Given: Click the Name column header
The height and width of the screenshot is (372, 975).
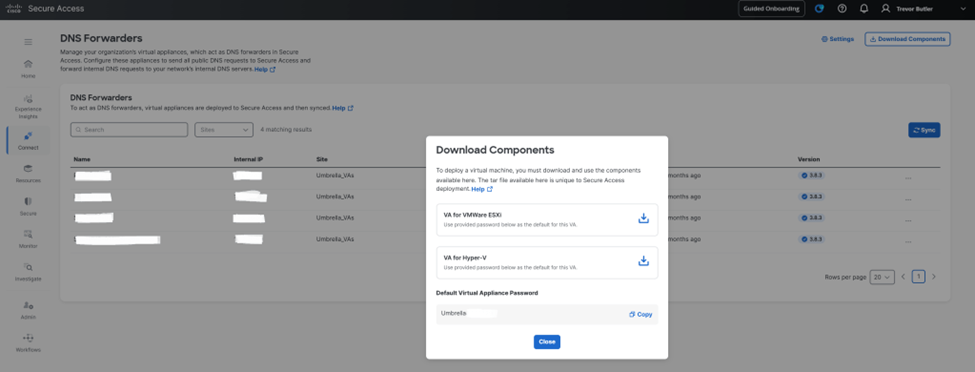Looking at the screenshot, I should (82, 159).
